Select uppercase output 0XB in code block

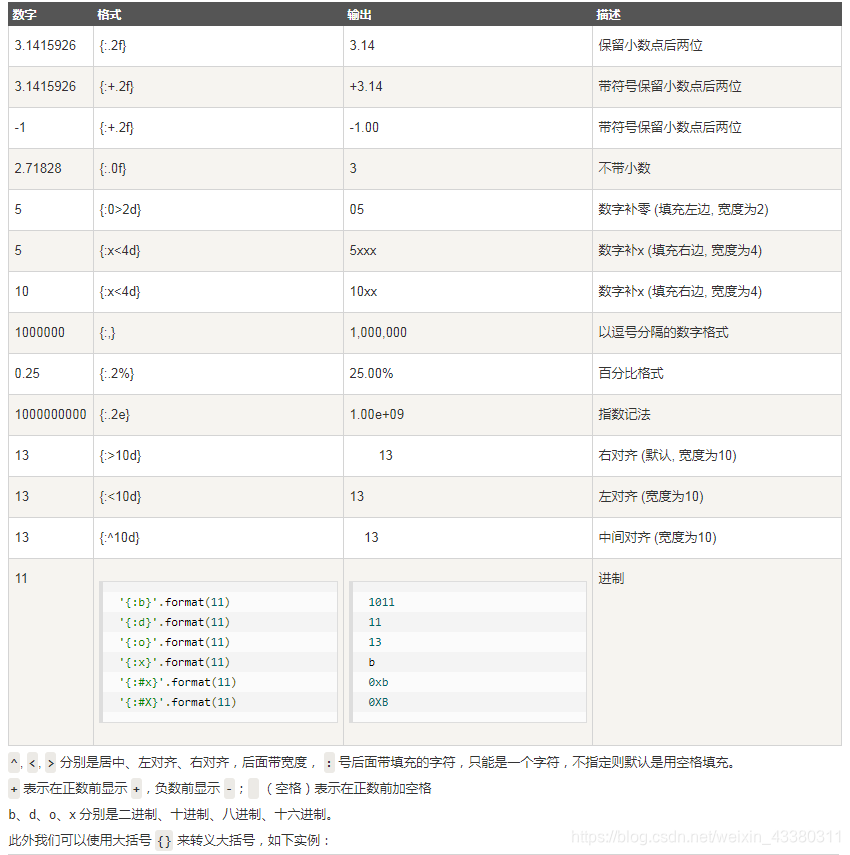click(x=378, y=702)
